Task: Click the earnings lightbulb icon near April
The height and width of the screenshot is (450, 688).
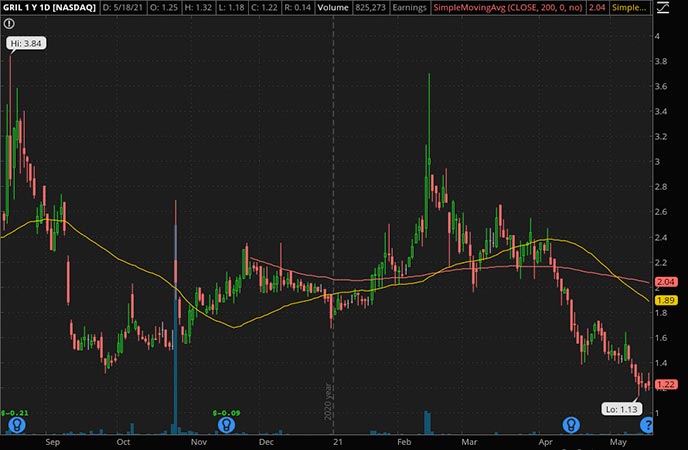Action: tap(571, 425)
